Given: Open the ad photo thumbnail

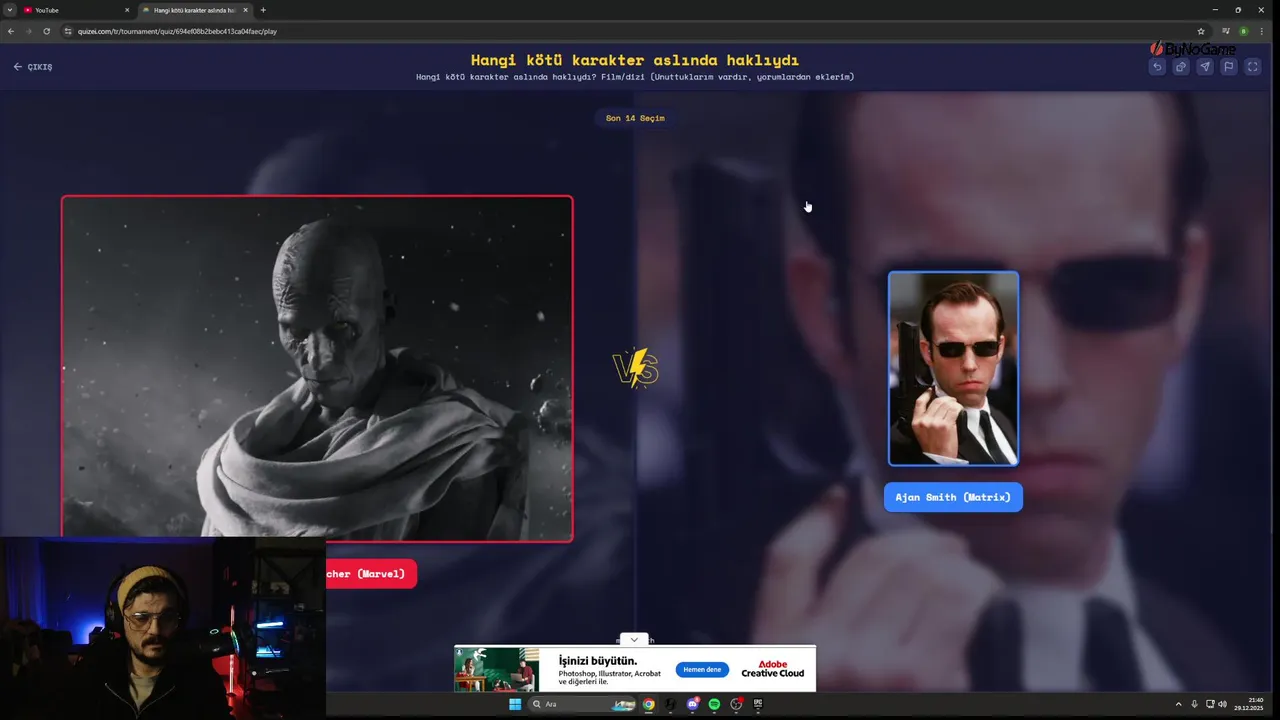Looking at the screenshot, I should point(496,669).
